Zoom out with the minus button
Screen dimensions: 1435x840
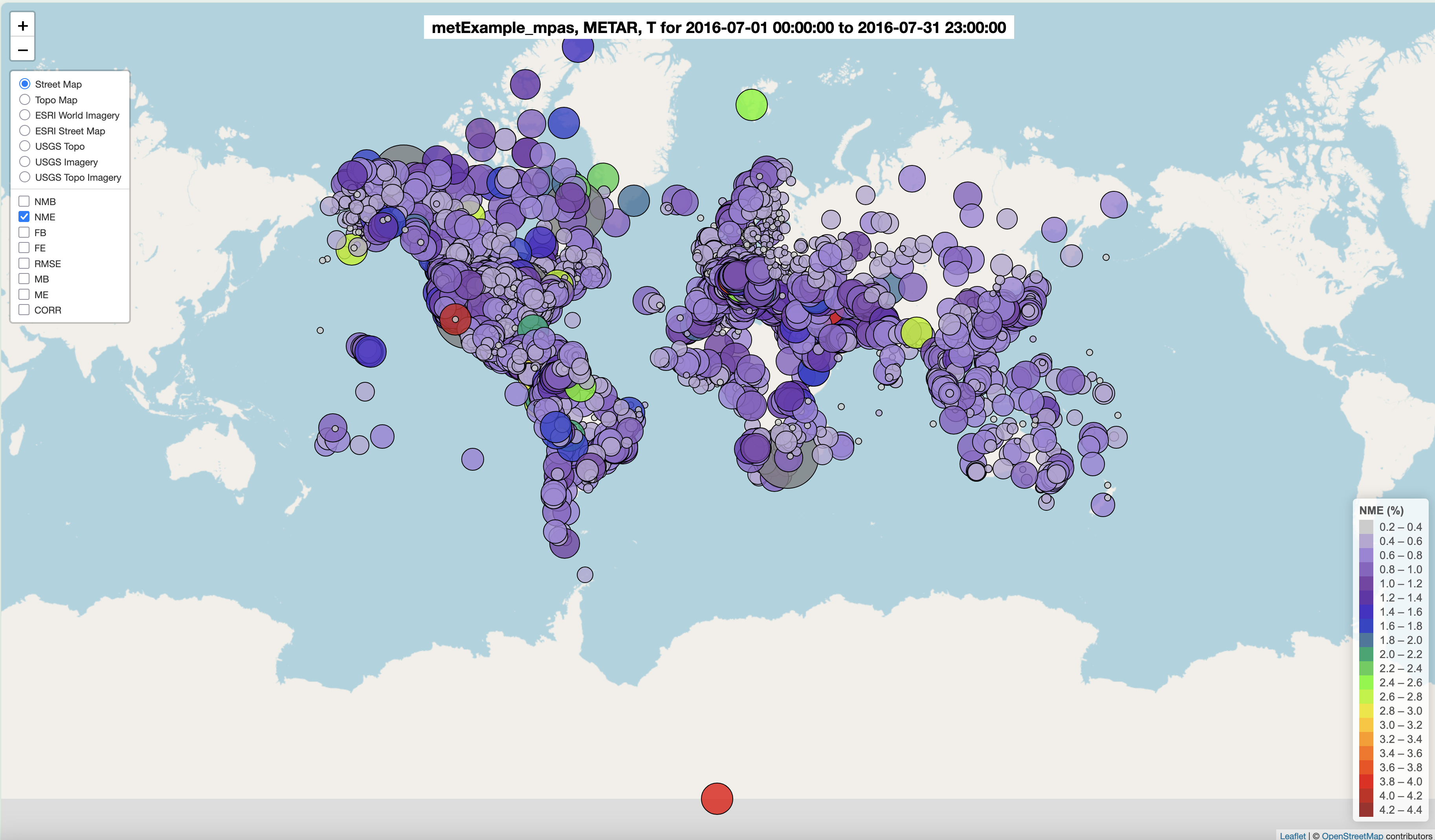[23, 50]
